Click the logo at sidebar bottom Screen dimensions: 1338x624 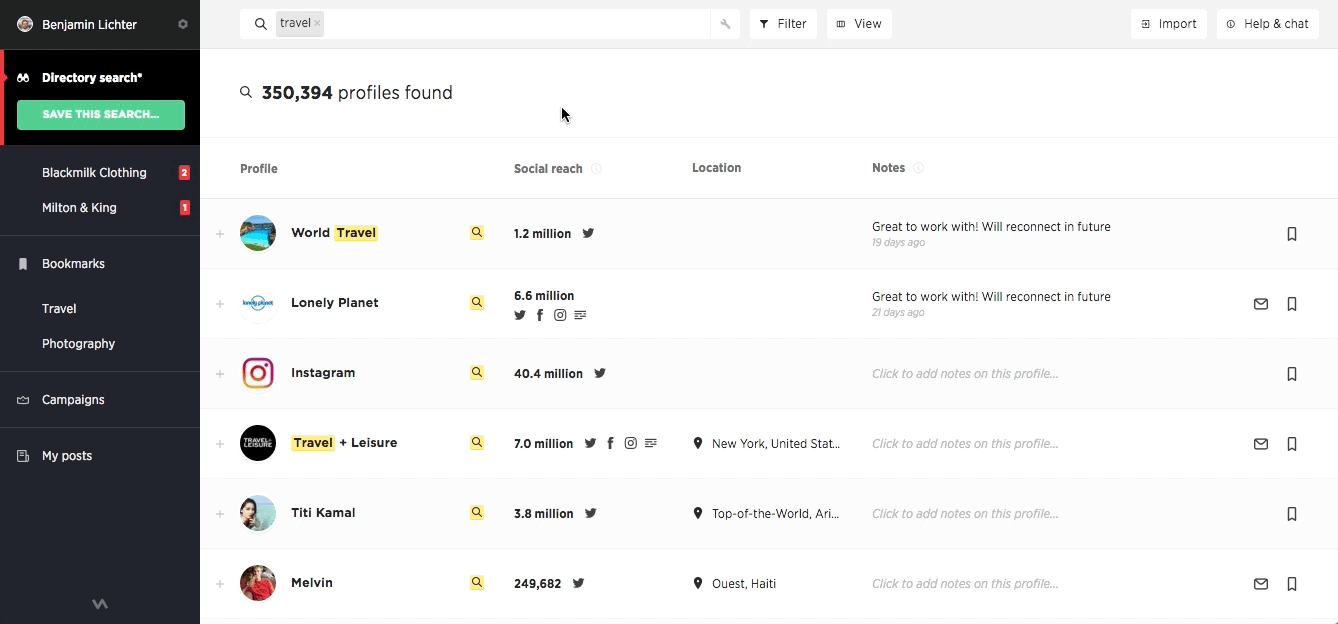pos(100,604)
